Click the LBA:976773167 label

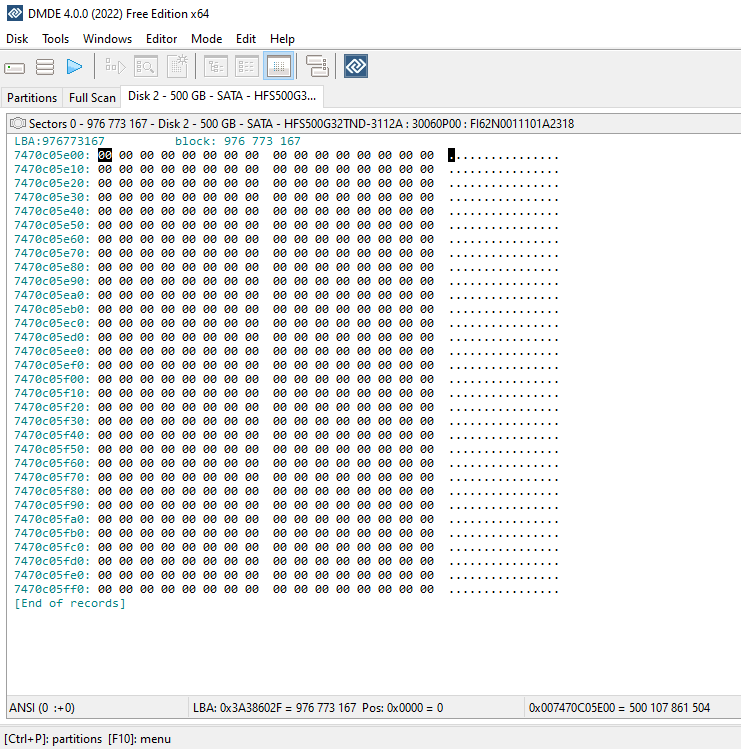click(x=59, y=141)
